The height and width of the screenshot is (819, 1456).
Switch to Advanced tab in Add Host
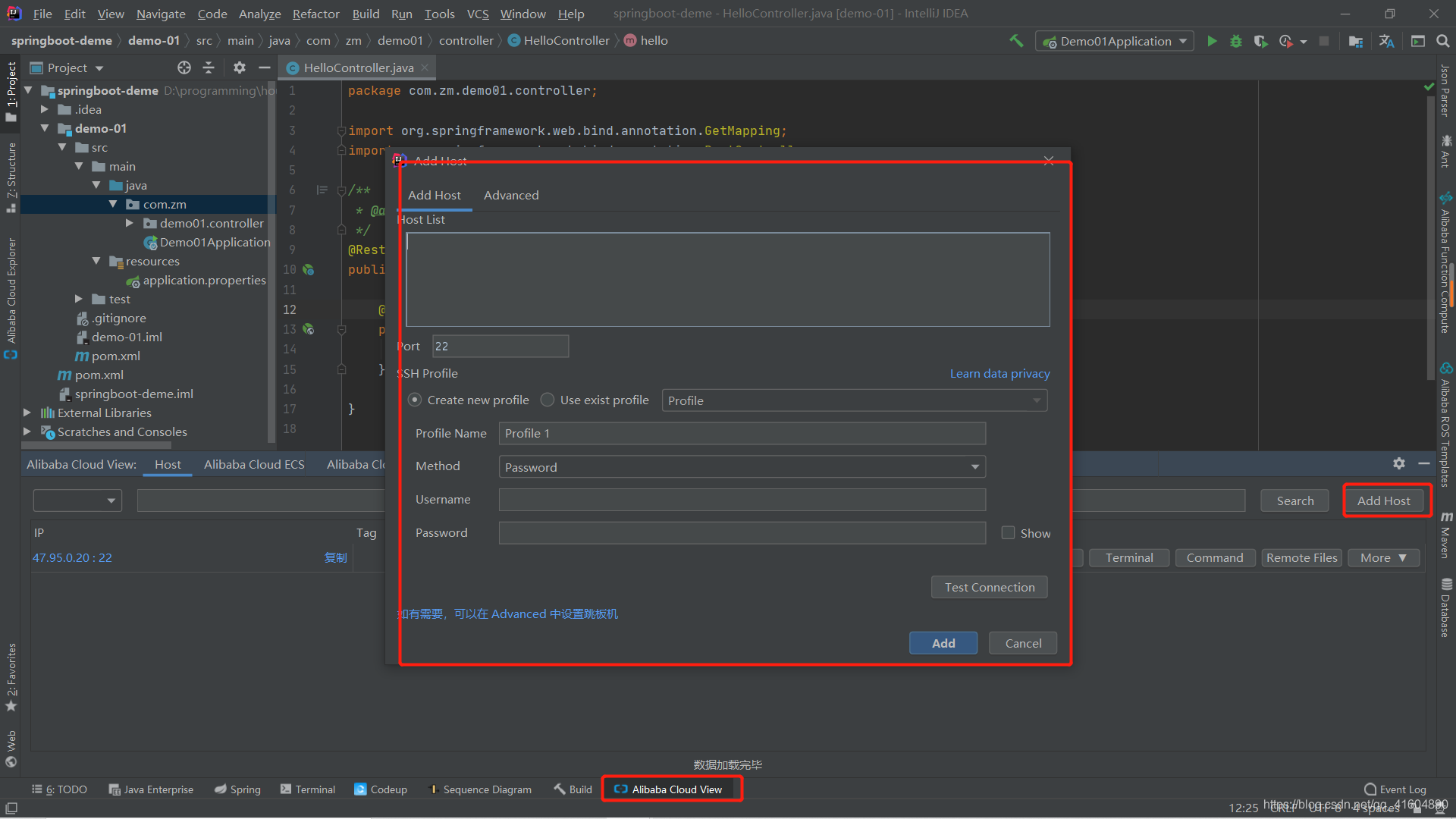click(x=511, y=195)
